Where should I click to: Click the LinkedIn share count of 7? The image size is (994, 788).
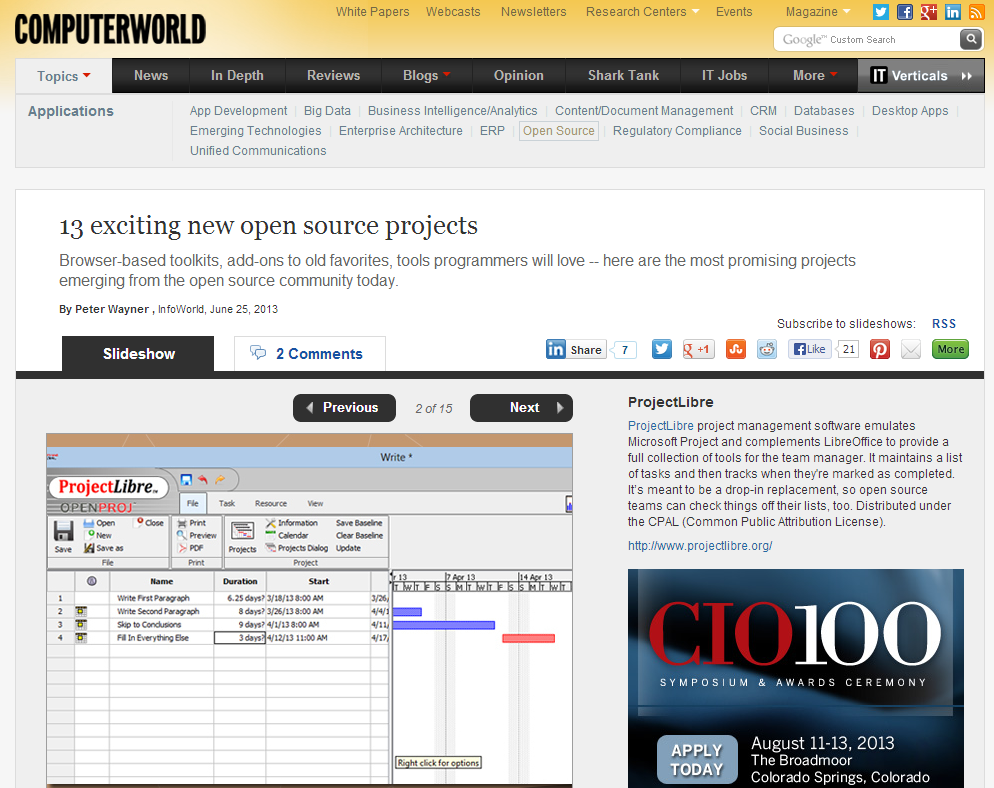point(624,349)
